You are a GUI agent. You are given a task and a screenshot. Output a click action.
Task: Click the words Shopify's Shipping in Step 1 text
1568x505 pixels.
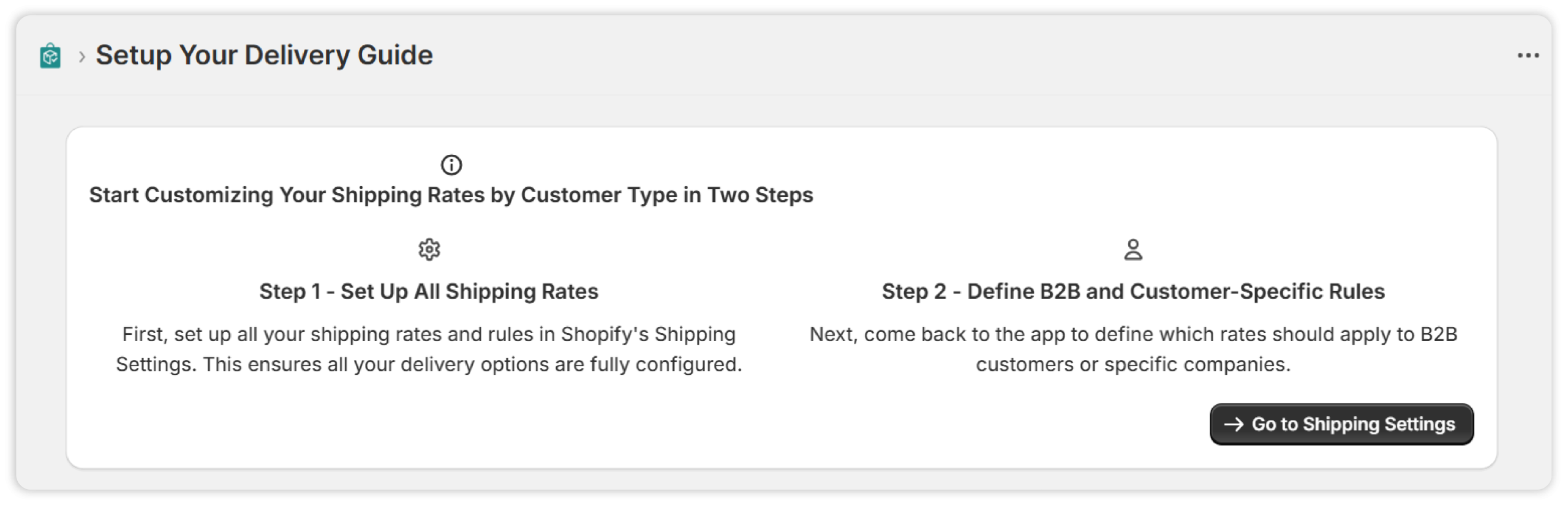648,334
